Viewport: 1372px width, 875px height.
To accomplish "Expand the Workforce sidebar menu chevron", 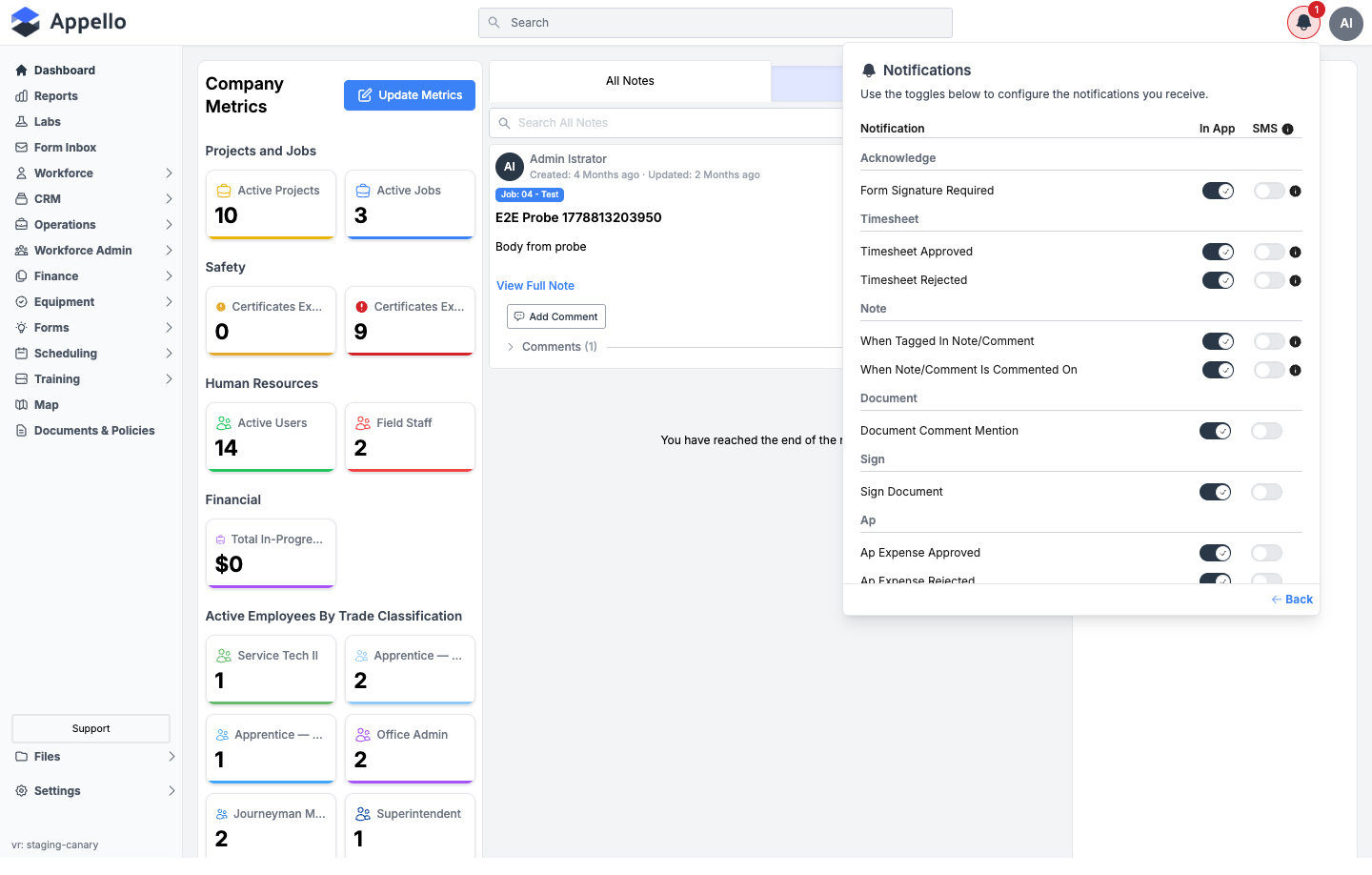I will [169, 173].
